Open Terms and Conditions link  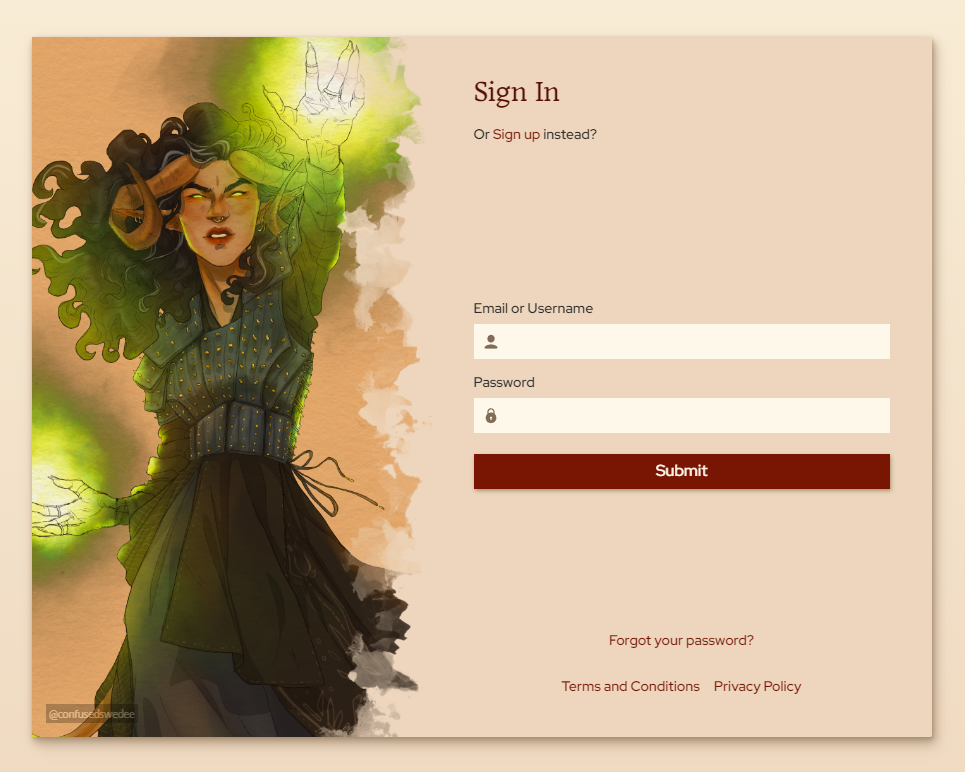point(630,686)
